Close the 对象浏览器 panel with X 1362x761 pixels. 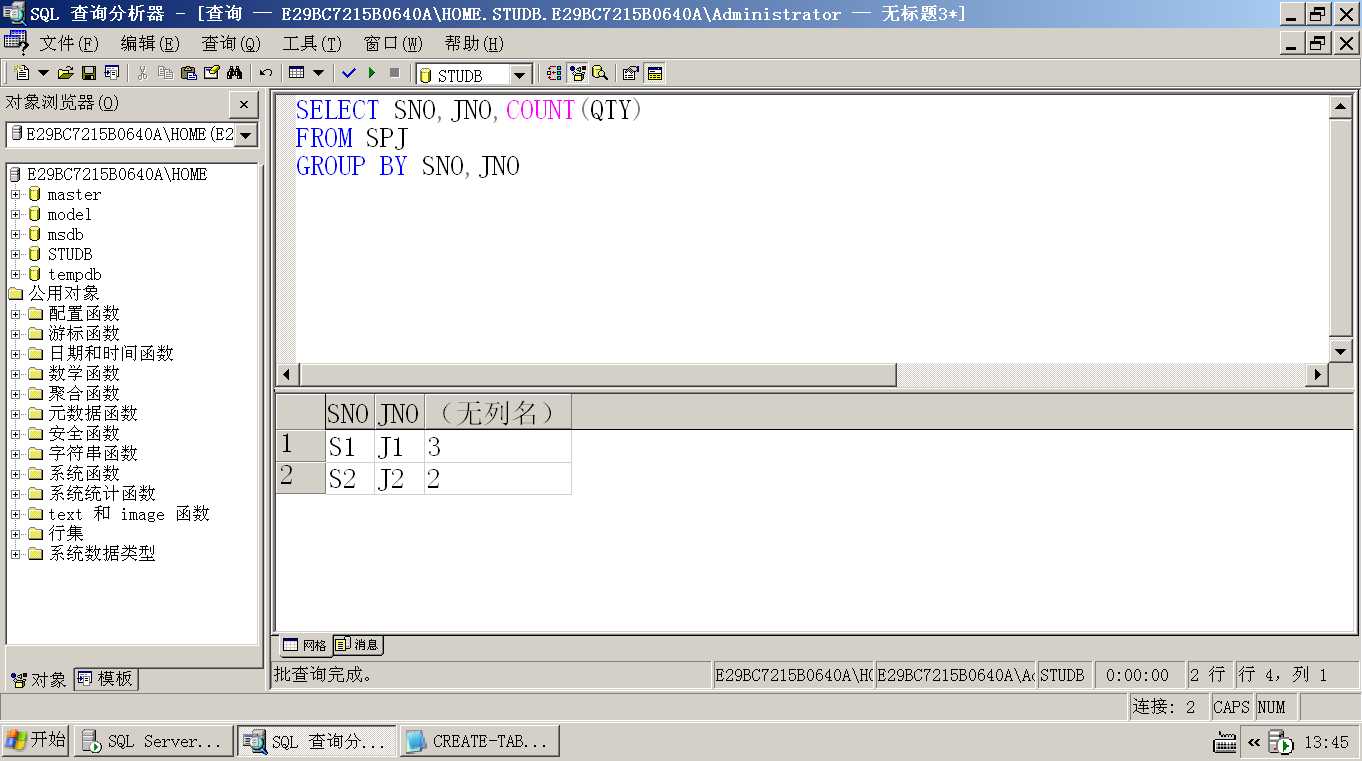[244, 104]
